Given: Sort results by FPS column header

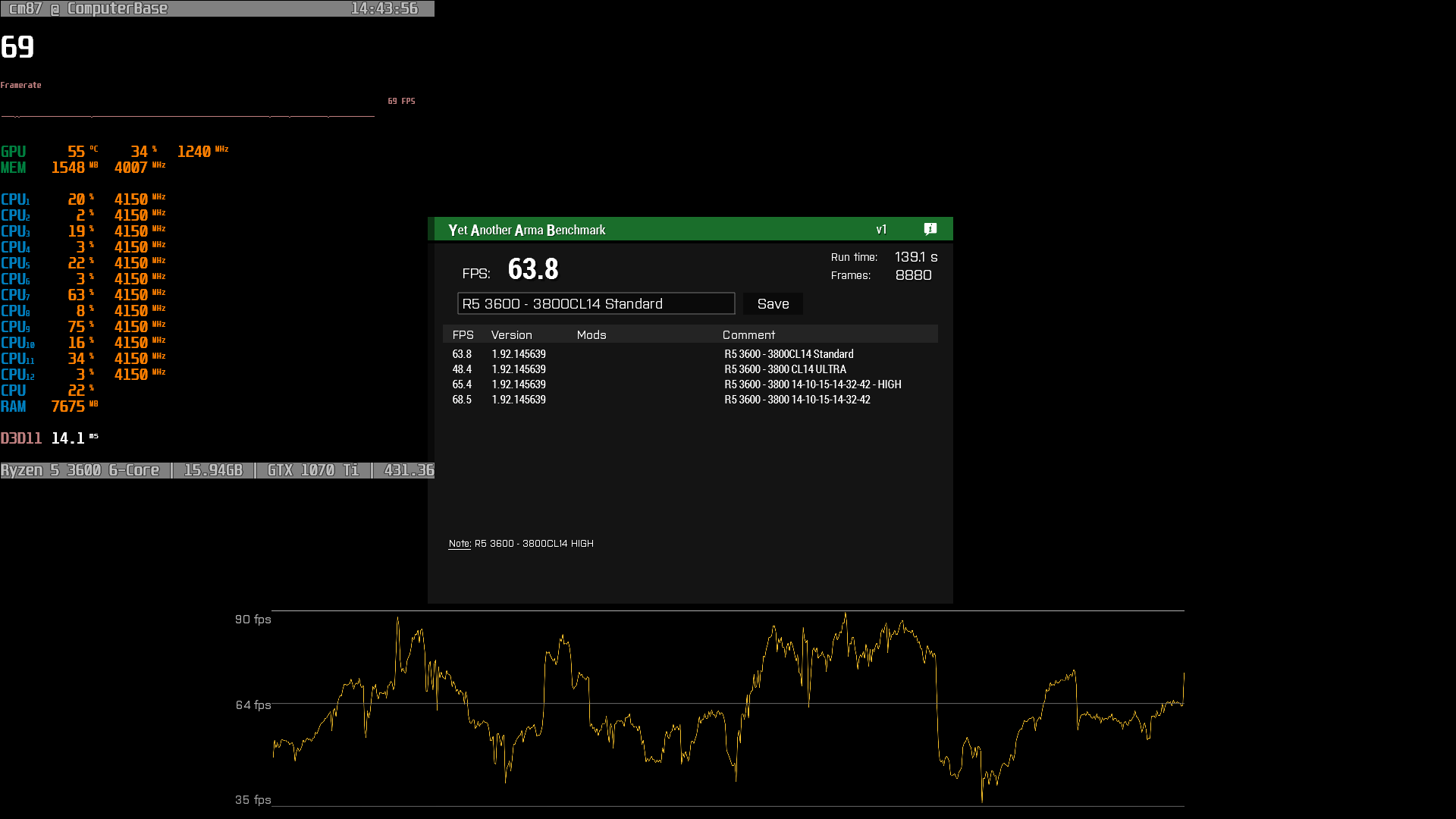Looking at the screenshot, I should pyautogui.click(x=463, y=335).
